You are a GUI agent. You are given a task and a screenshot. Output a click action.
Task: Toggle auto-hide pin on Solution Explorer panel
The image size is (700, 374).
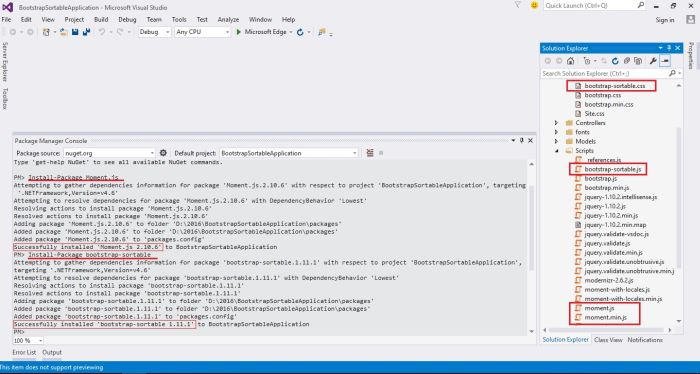[669, 48]
